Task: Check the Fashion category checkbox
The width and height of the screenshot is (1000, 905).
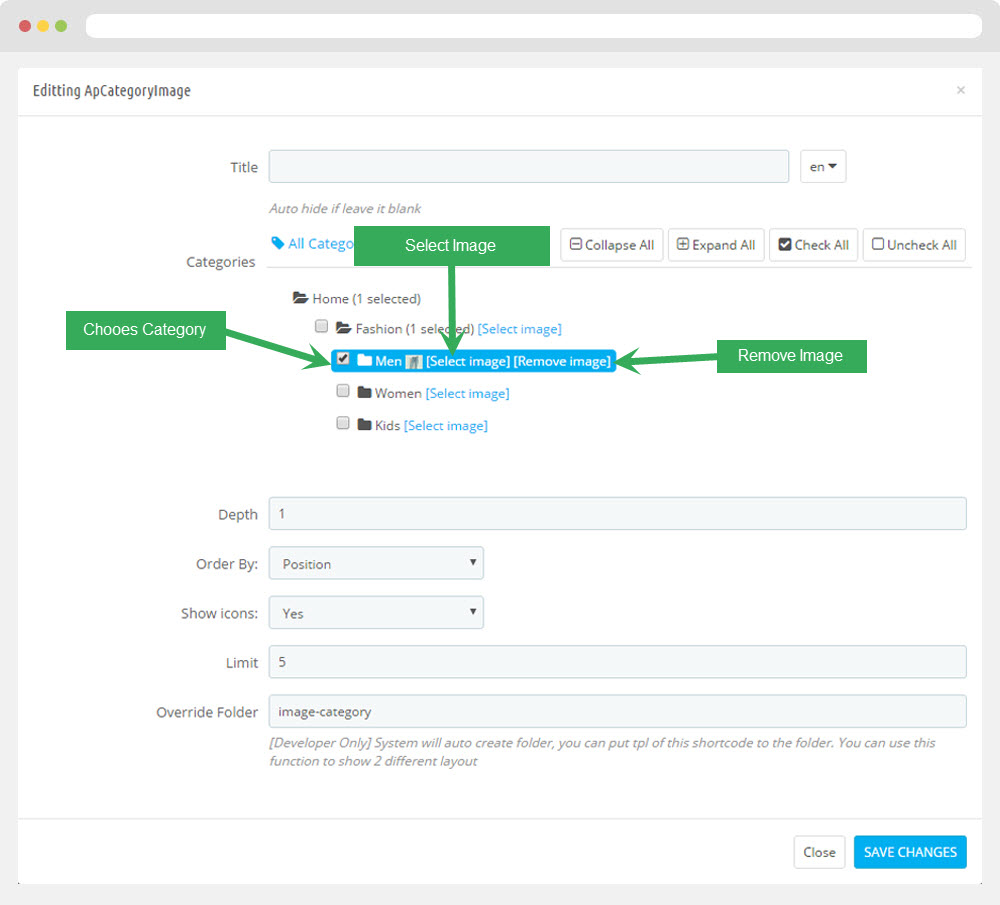Action: (x=321, y=326)
